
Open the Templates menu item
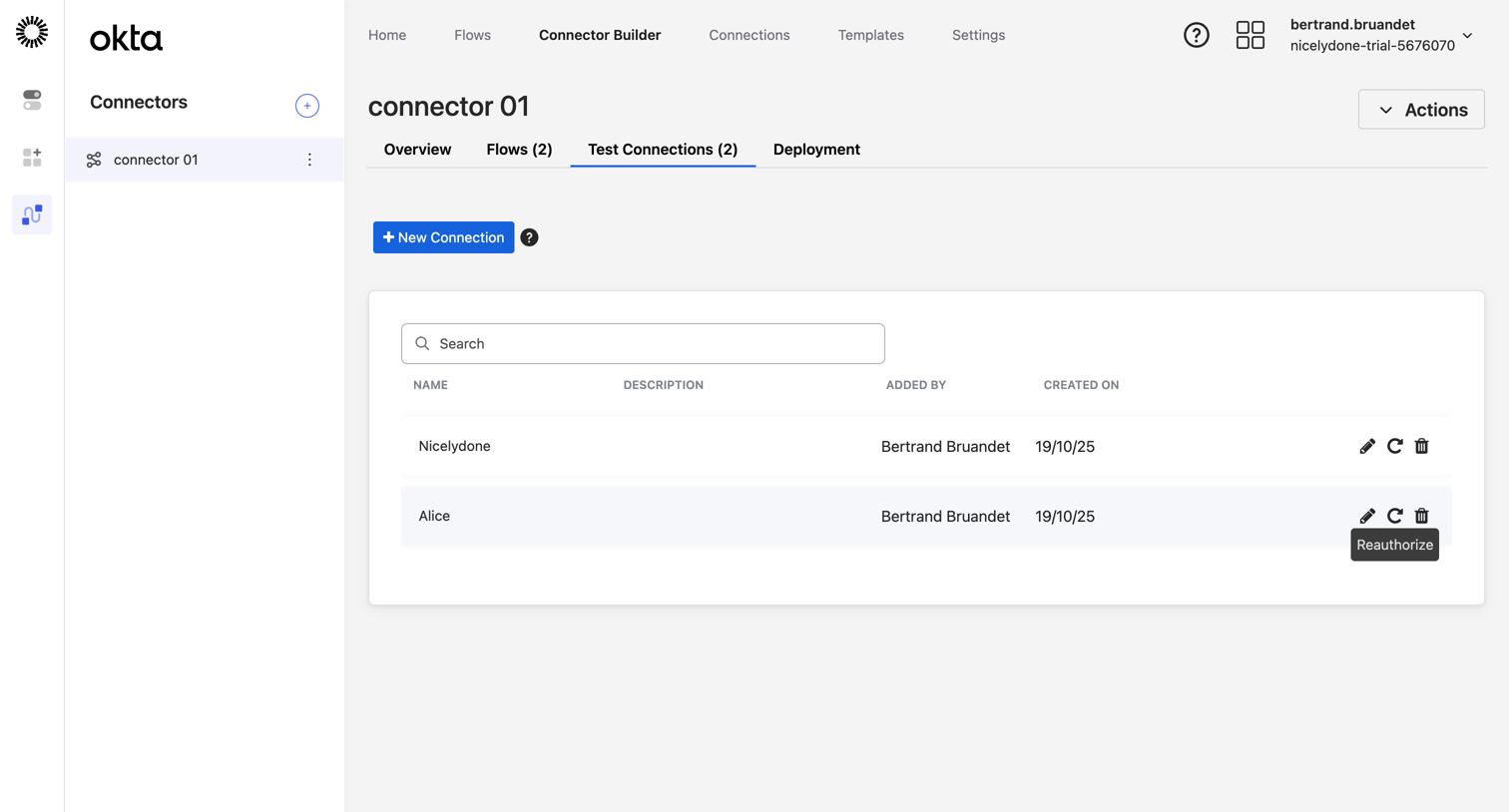click(x=871, y=35)
